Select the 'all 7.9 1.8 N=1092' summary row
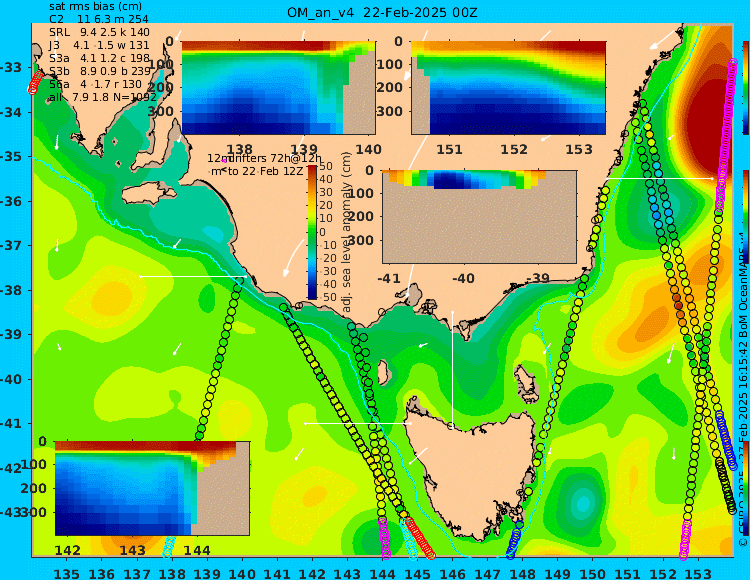Screen dimensions: 750x580 pos(102,97)
